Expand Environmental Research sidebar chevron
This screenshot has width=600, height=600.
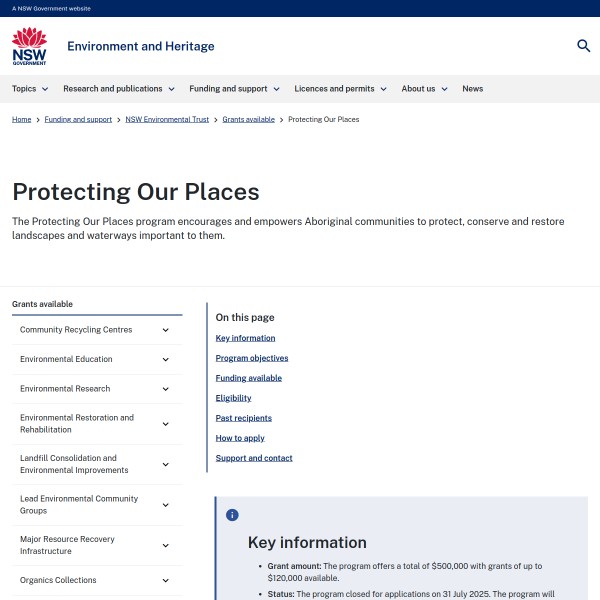pyautogui.click(x=166, y=389)
